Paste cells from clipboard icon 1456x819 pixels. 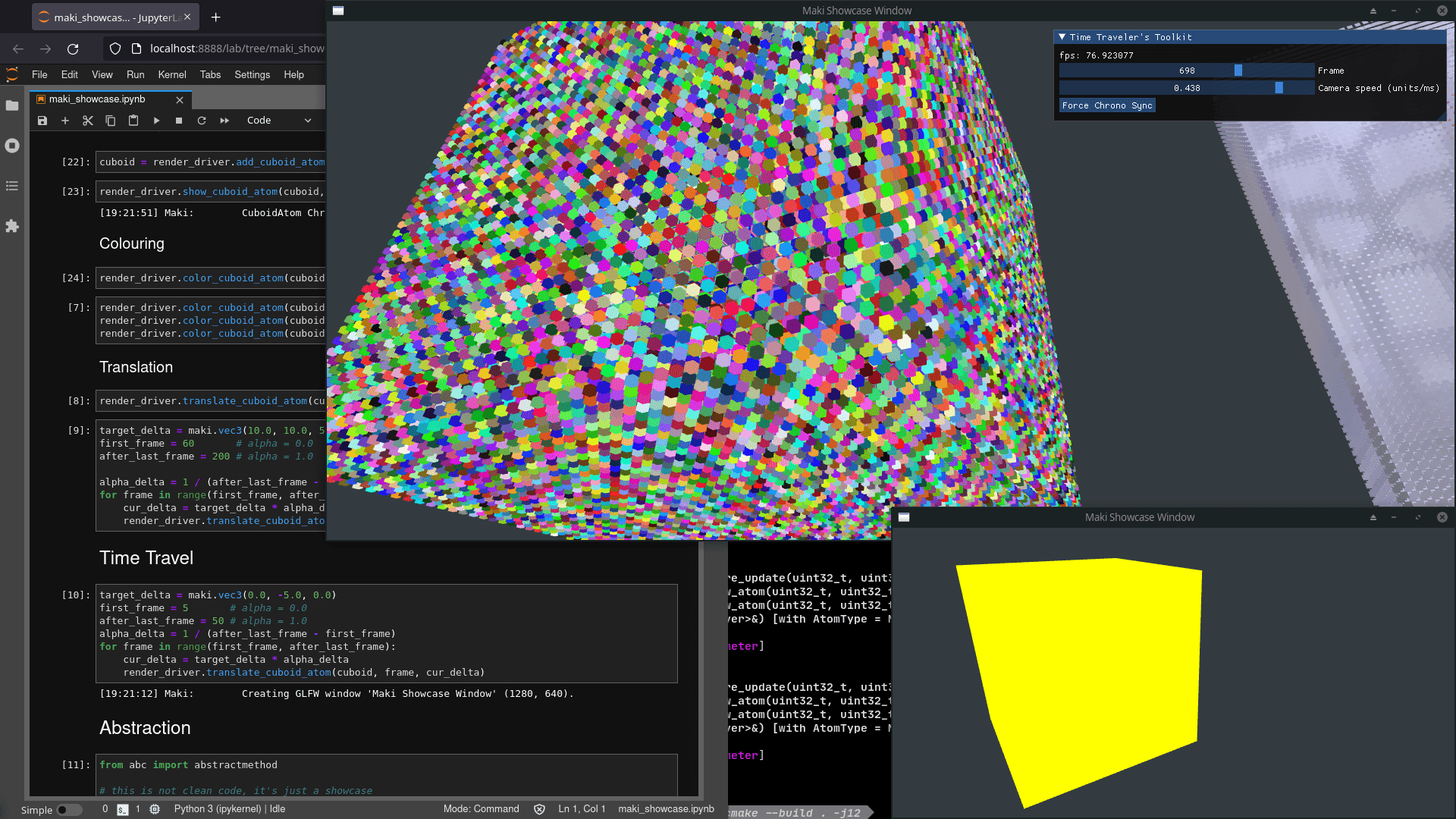133,121
